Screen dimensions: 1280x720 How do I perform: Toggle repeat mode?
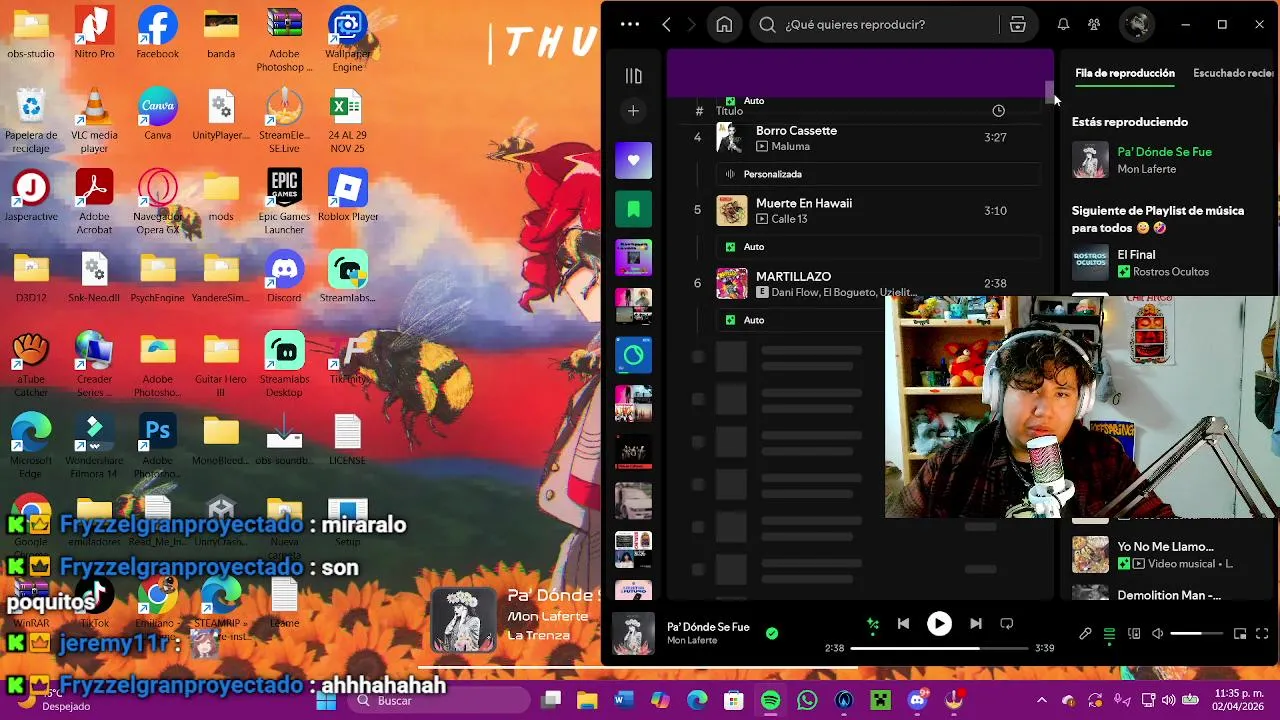pyautogui.click(x=1007, y=624)
